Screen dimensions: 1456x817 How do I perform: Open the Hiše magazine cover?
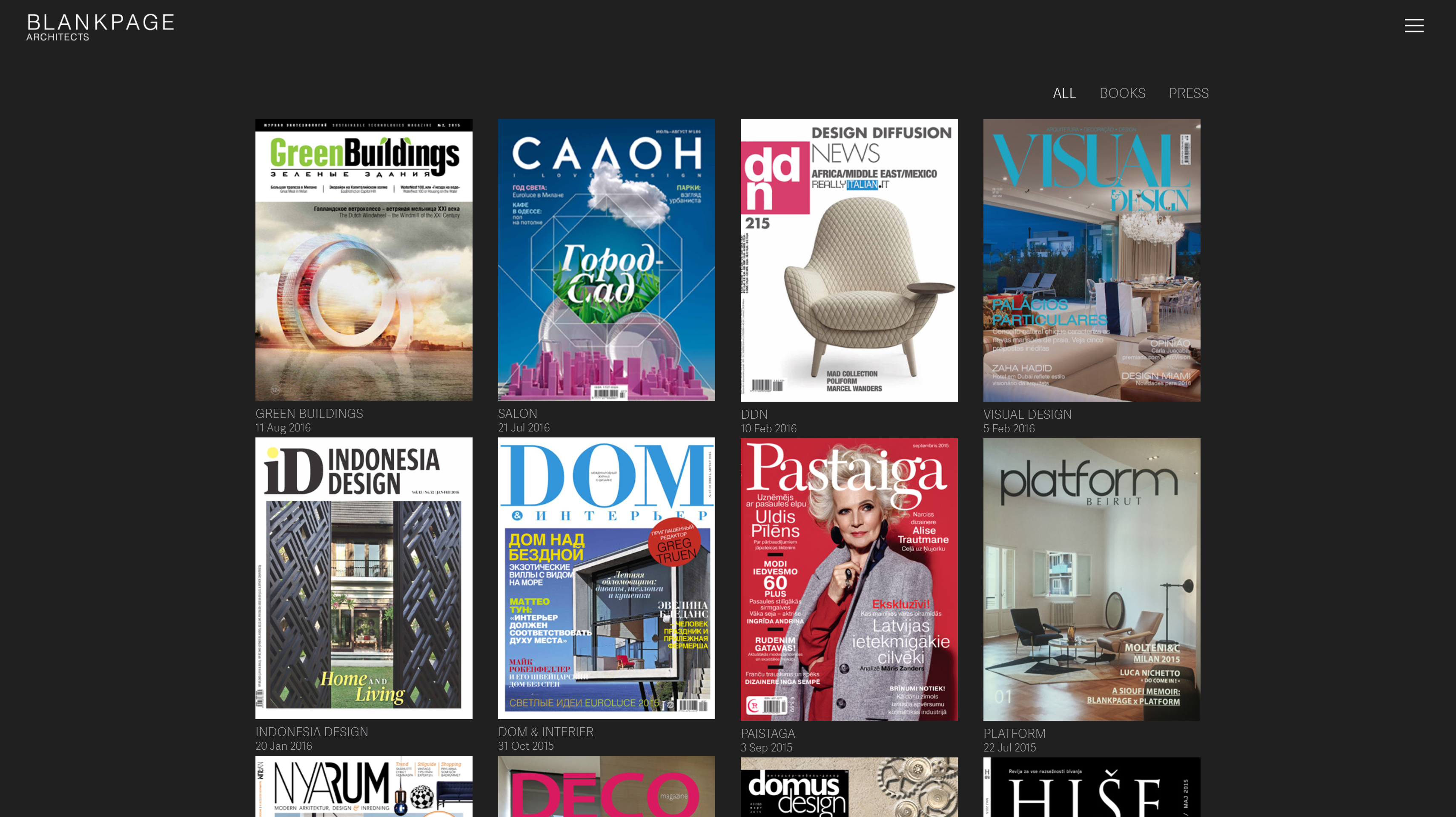pos(1092,787)
